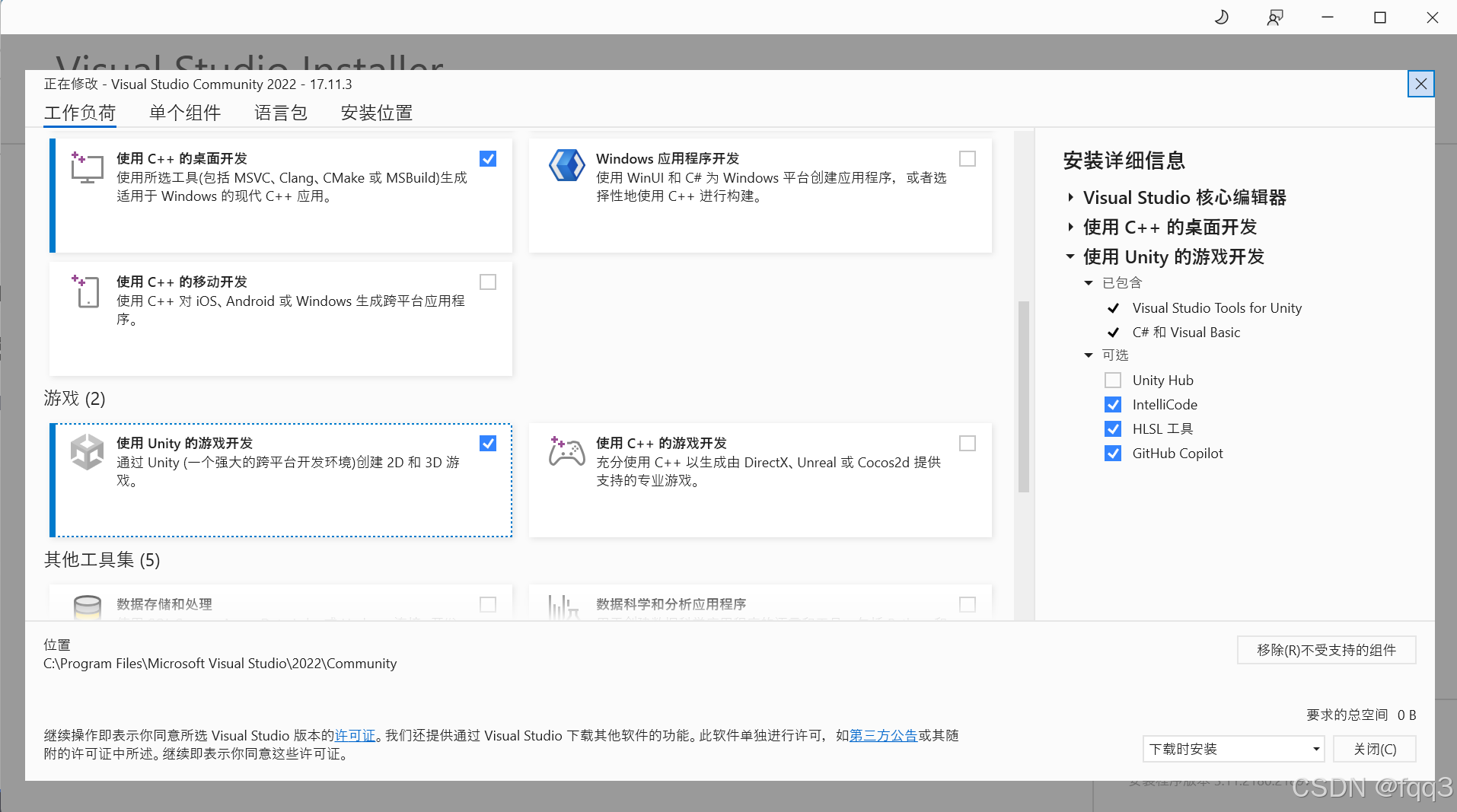This screenshot has width=1457, height=812.
Task: Close the modify dialog with X button
Action: [x=1420, y=84]
